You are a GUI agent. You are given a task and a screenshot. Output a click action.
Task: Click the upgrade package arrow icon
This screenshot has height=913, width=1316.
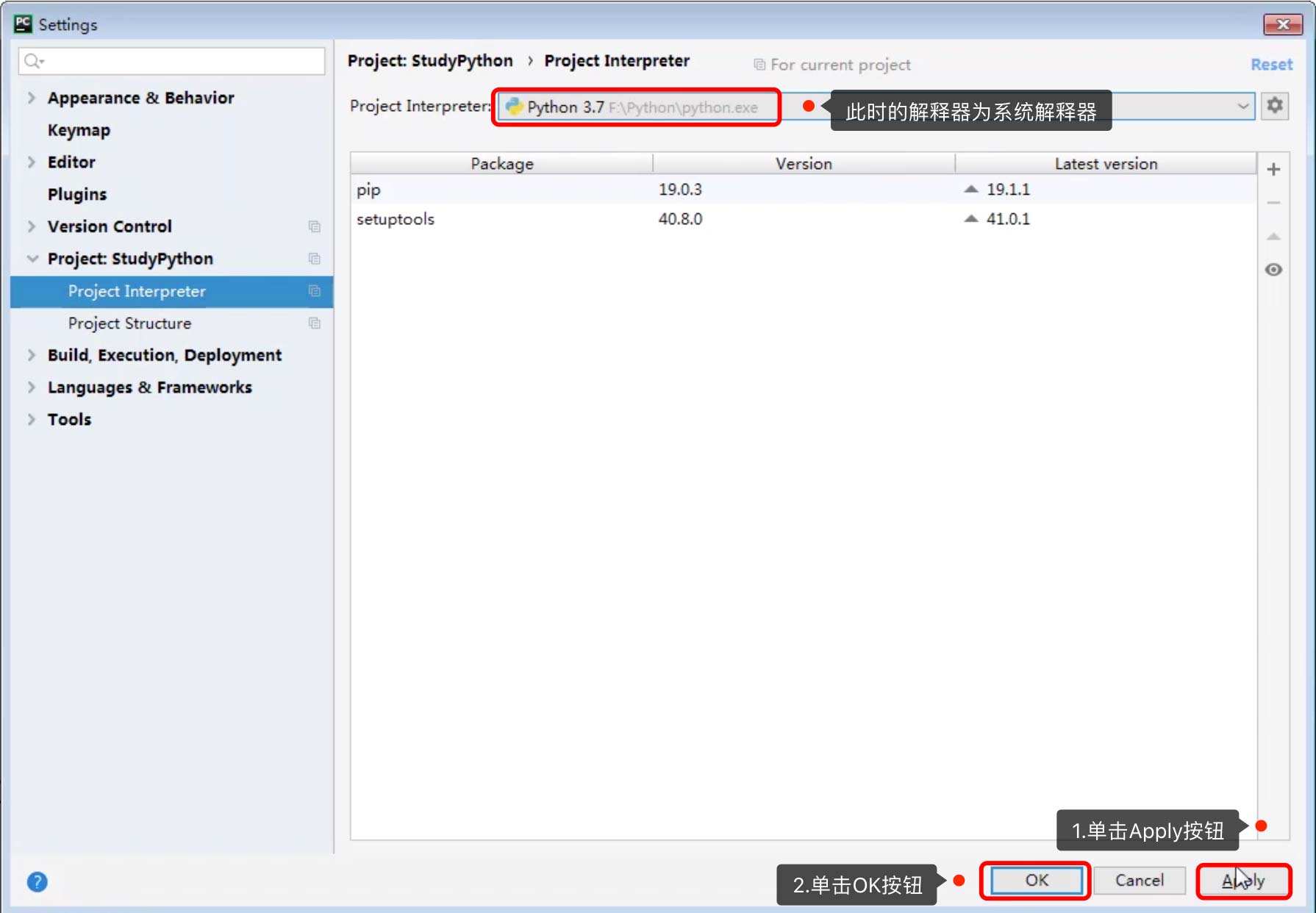pos(1273,237)
